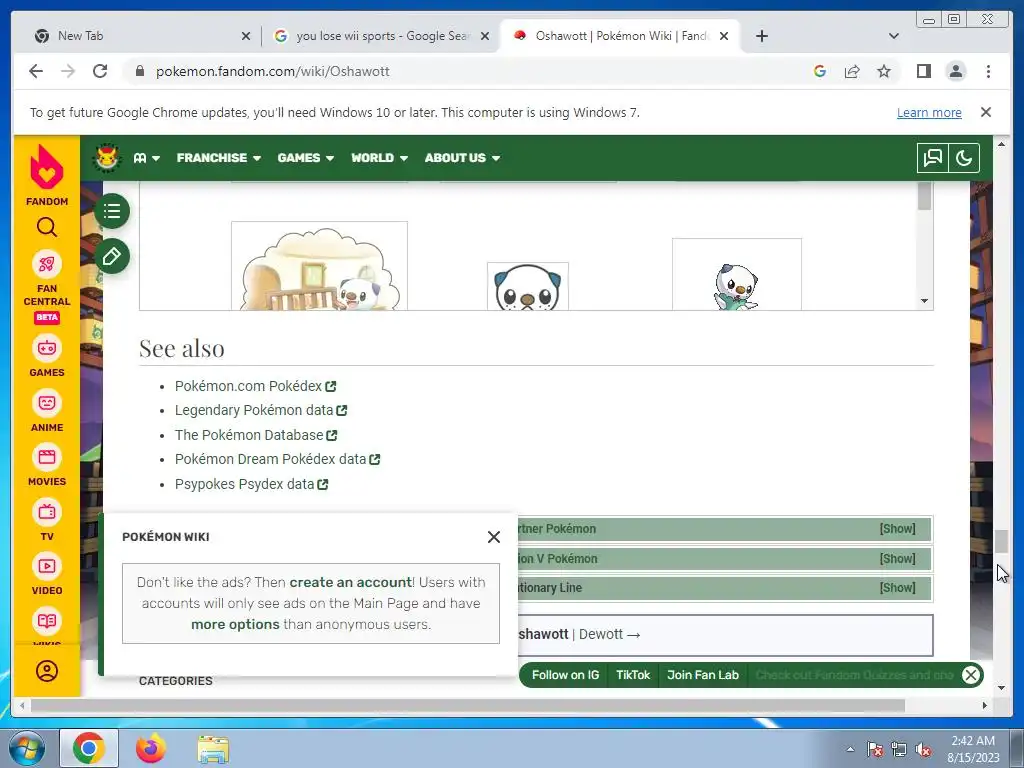Click the more options link

[x=235, y=624]
